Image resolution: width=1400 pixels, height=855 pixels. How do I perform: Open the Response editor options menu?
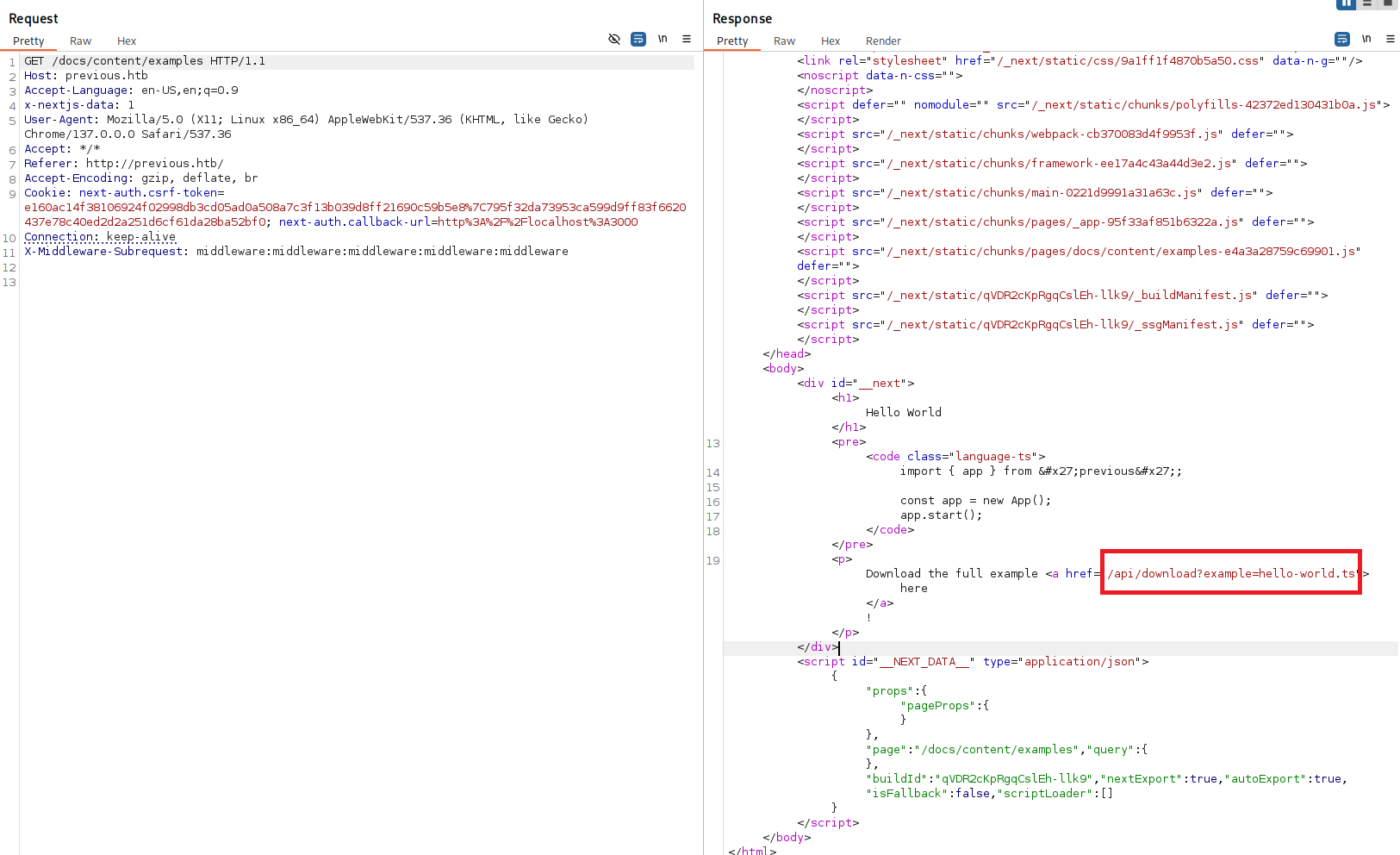click(x=1391, y=39)
